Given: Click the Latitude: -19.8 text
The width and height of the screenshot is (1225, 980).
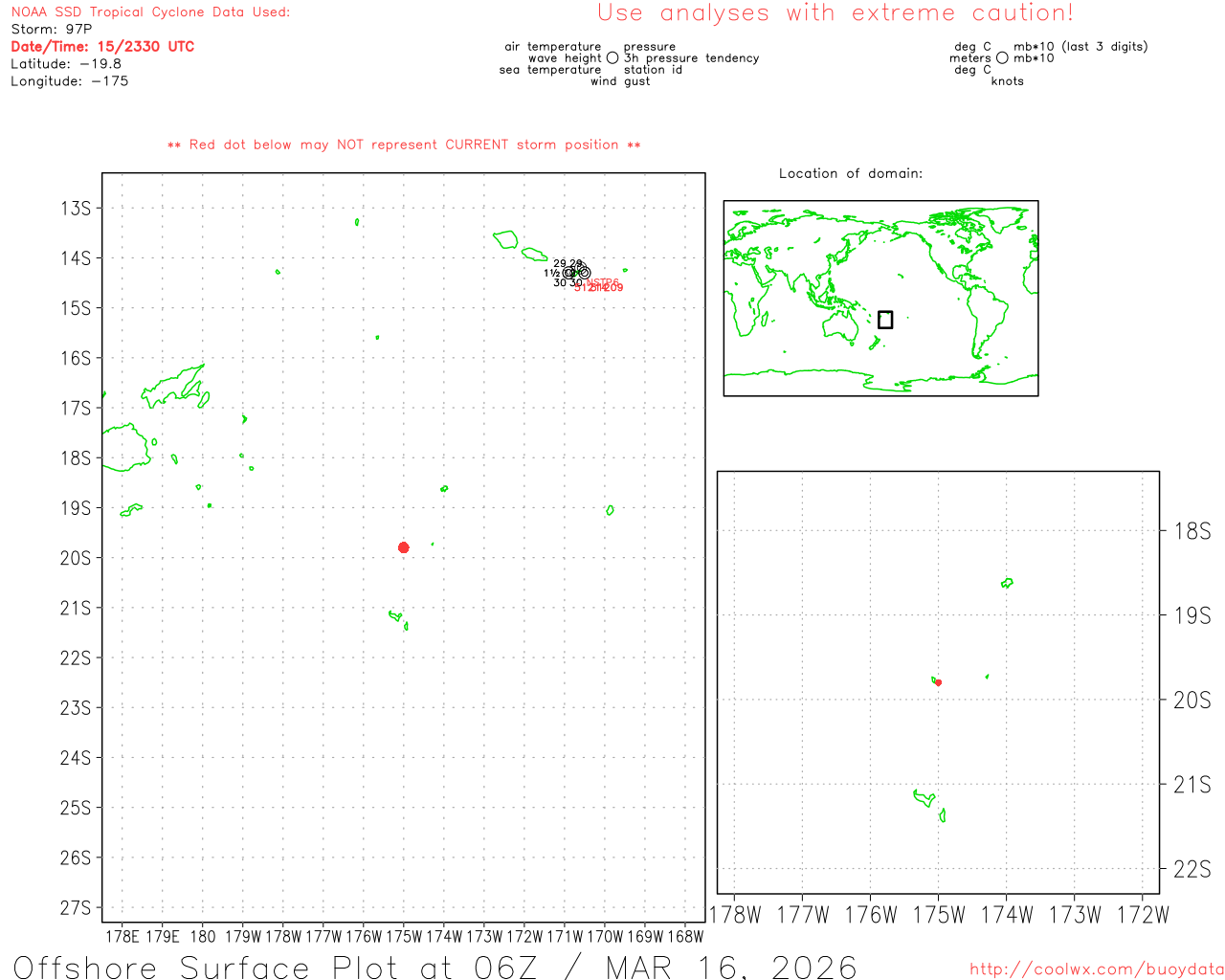Looking at the screenshot, I should [x=66, y=64].
